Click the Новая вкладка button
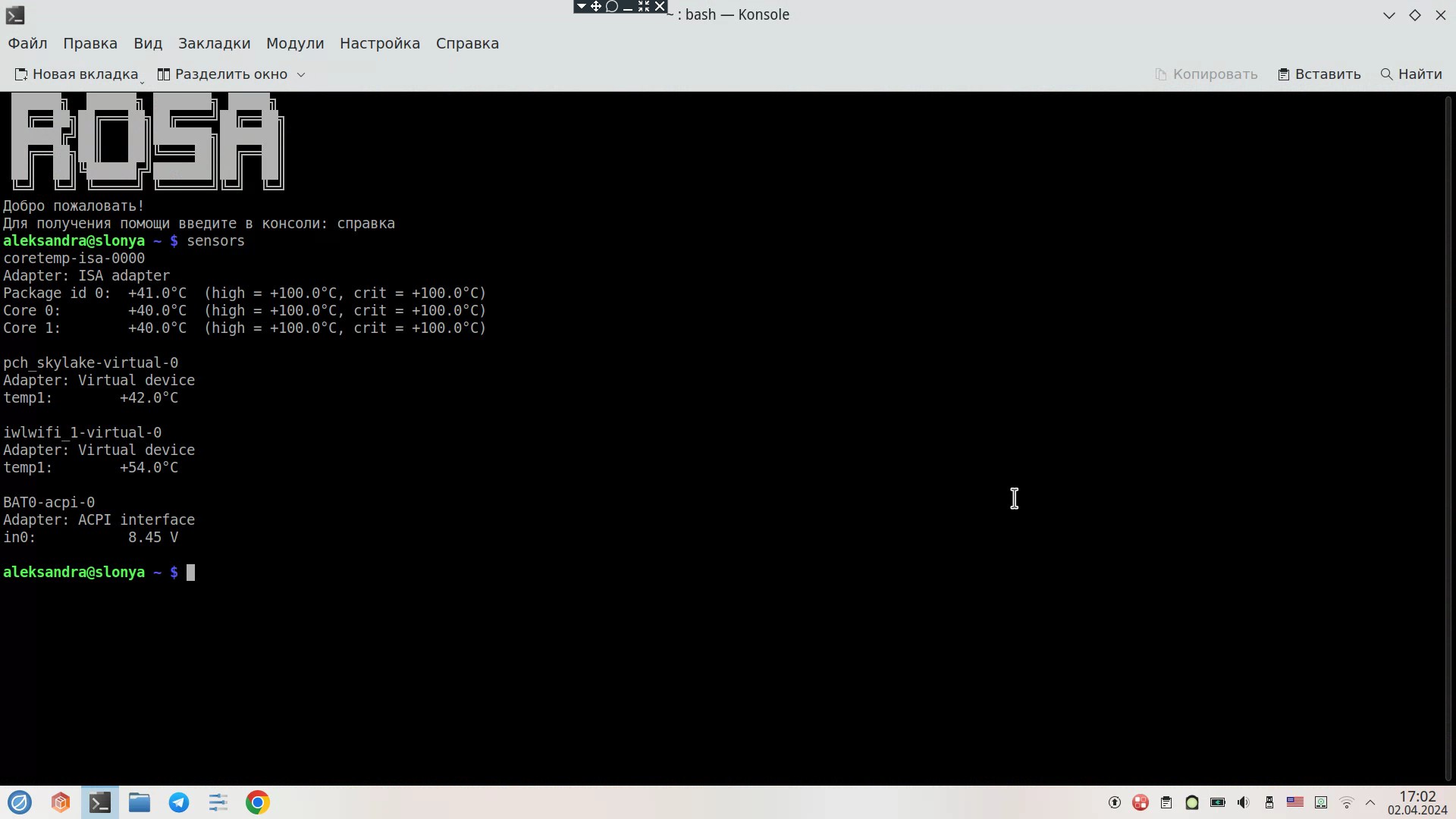This screenshot has height=819, width=1456. (x=77, y=74)
